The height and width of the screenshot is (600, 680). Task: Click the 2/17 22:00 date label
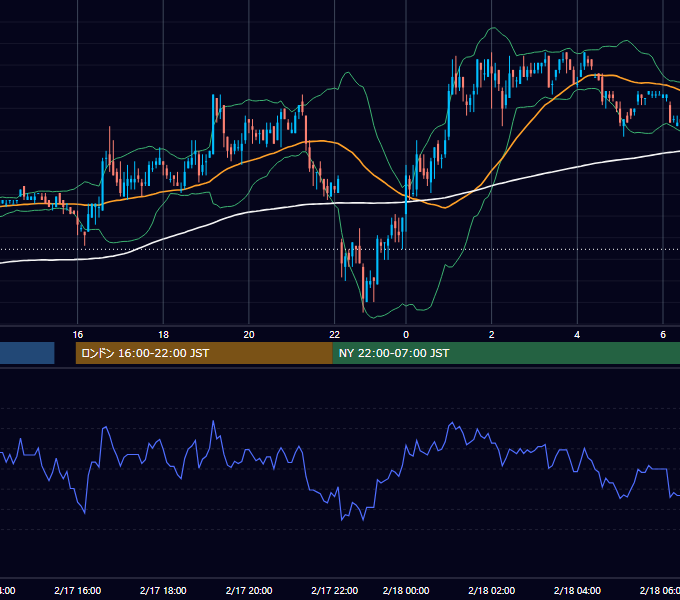(x=334, y=590)
